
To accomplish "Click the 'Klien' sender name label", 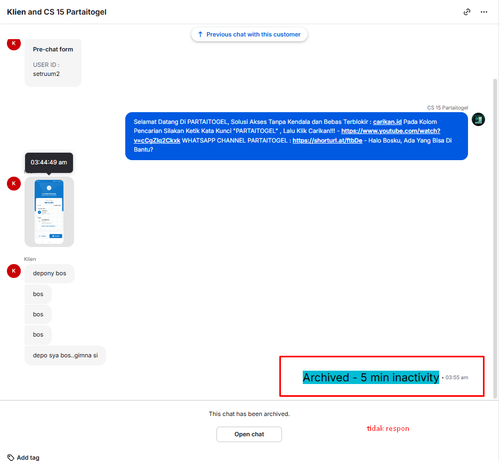I will coord(30,259).
